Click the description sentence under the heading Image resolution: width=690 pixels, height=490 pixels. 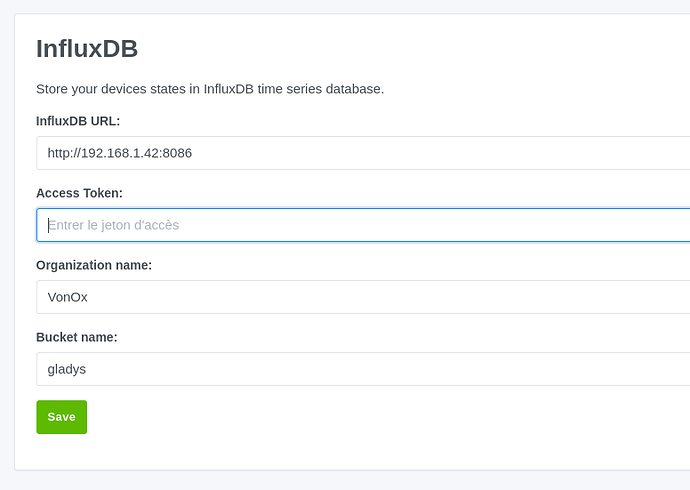coord(210,89)
